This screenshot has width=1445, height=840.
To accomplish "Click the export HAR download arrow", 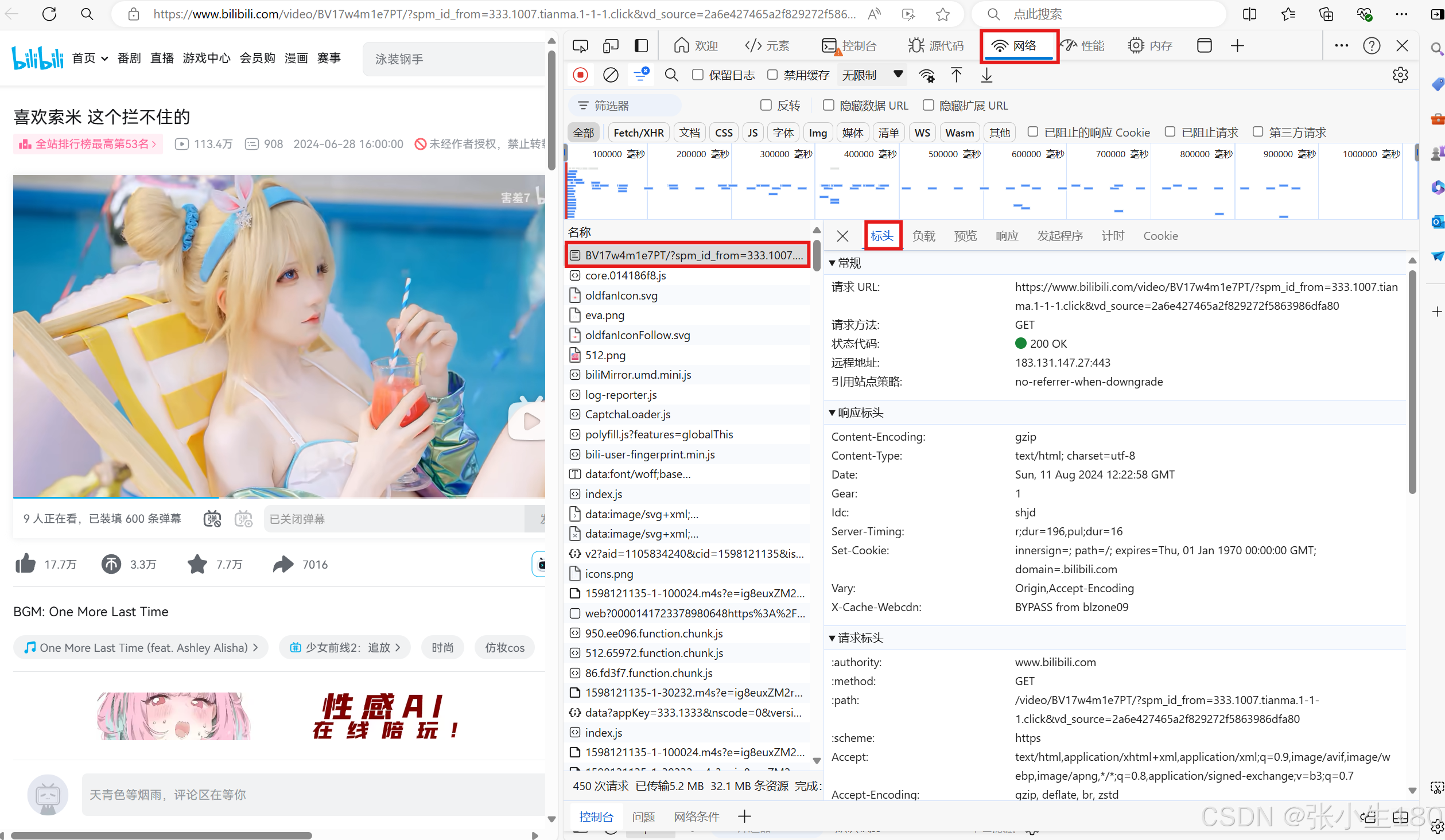I will 986,75.
